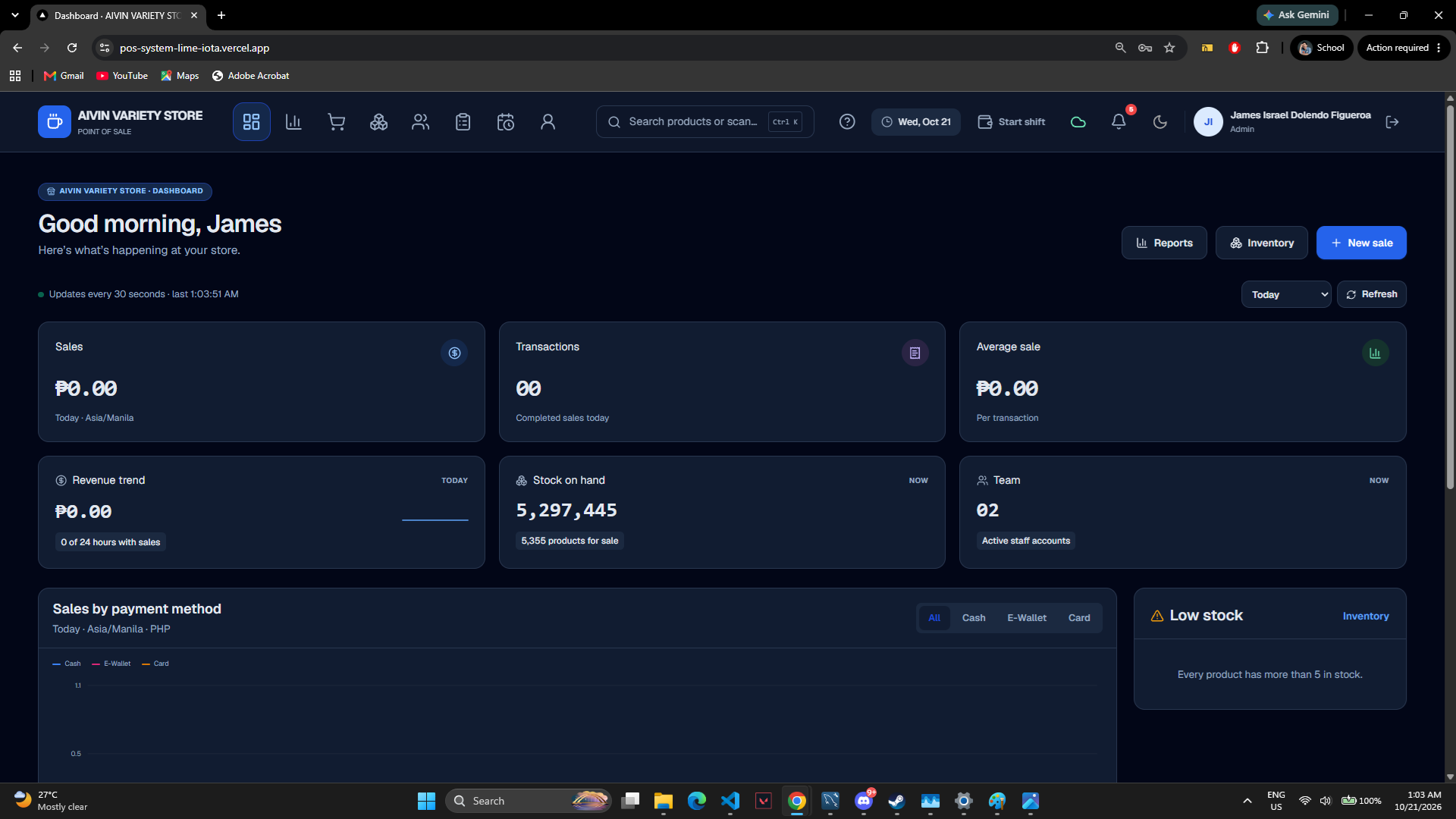Open the clipboard list nav icon
Viewport: 1456px width, 819px height.
[463, 121]
